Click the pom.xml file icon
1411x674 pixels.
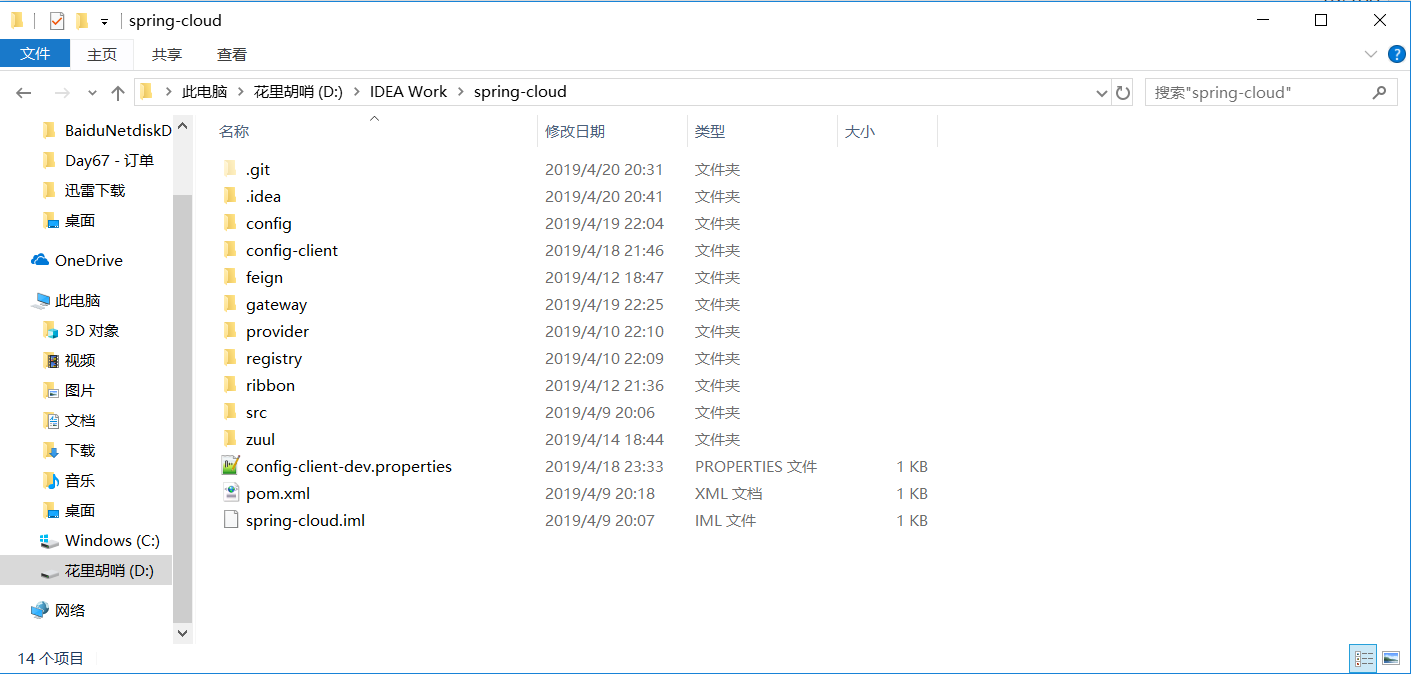point(230,493)
